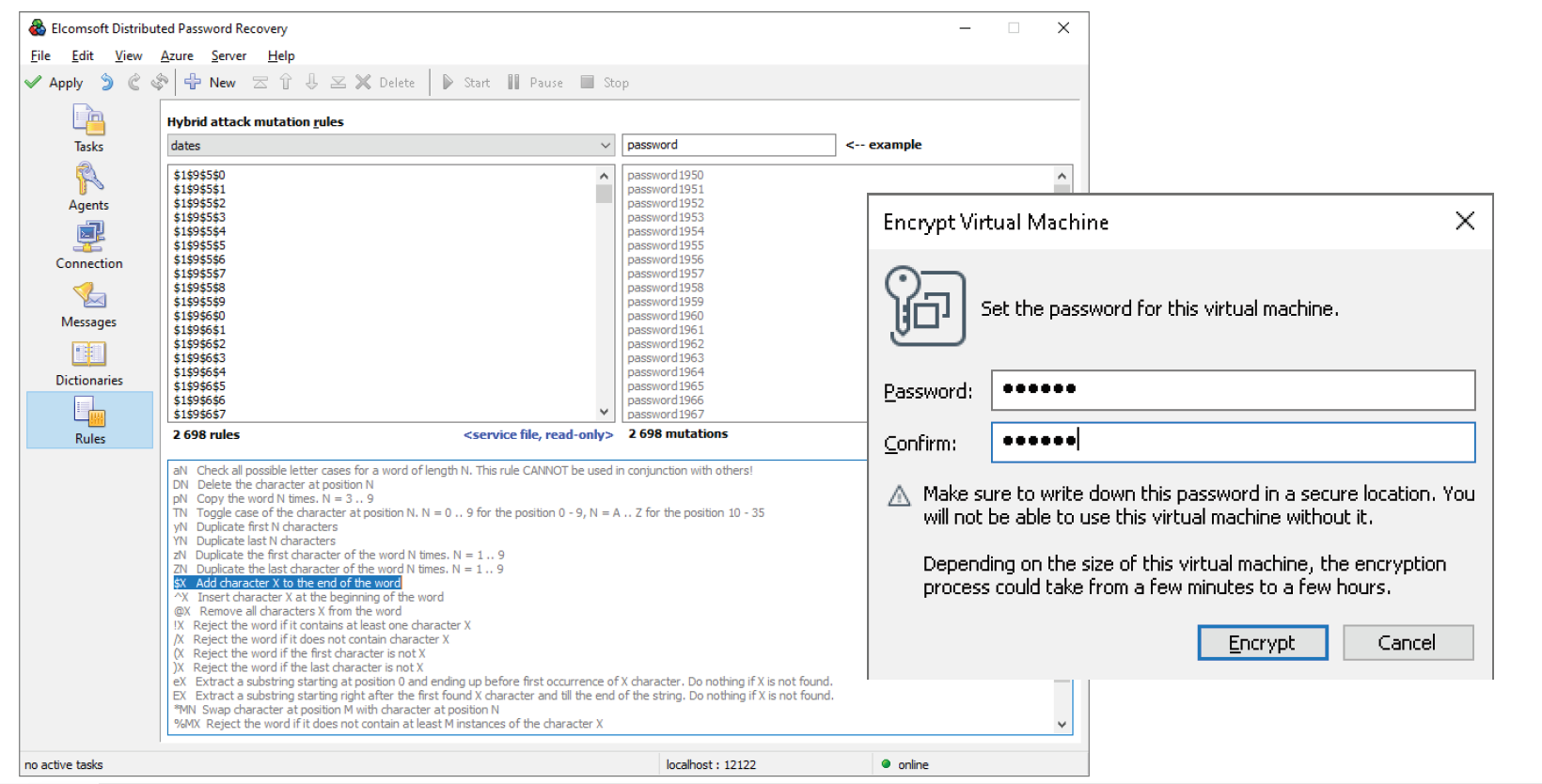Click the Apply checkmark in toolbar
The image size is (1542, 784).
click(x=34, y=83)
